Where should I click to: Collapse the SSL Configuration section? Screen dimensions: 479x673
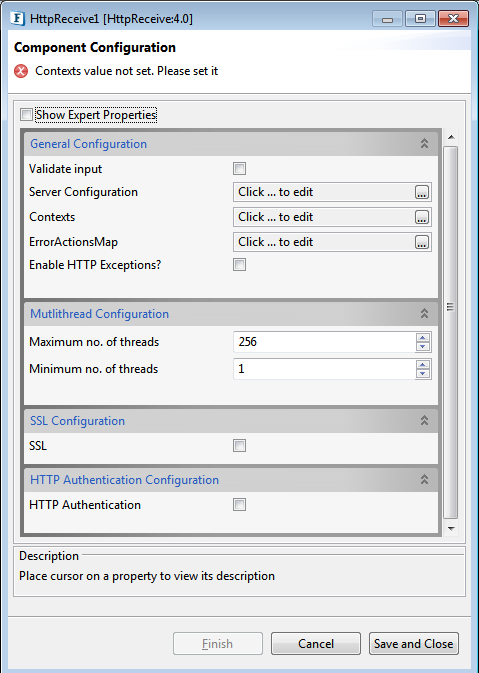coord(424,421)
